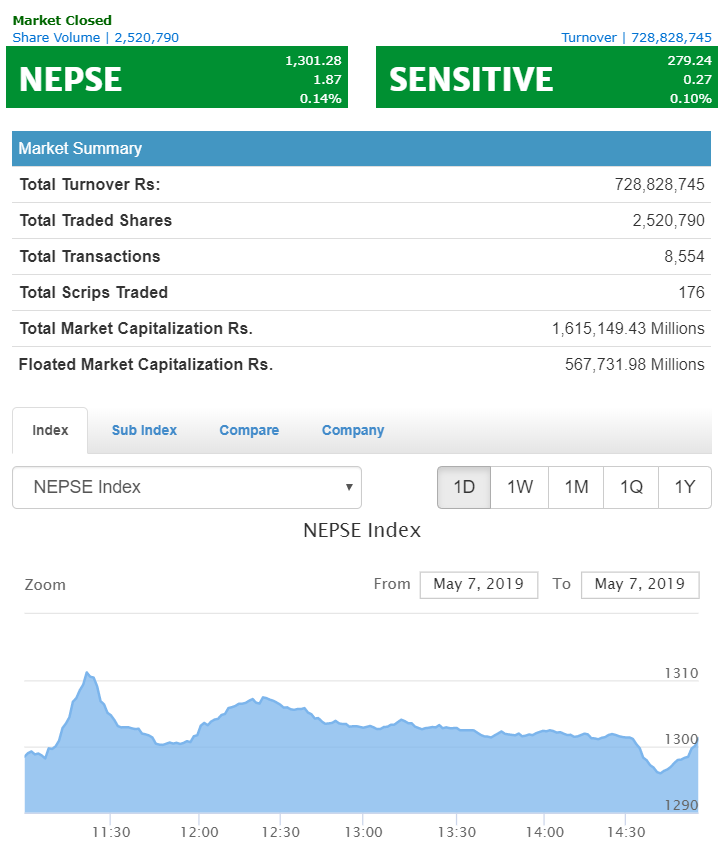Click the 0.14% NEPSE change
The image size is (725, 846).
pos(320,99)
